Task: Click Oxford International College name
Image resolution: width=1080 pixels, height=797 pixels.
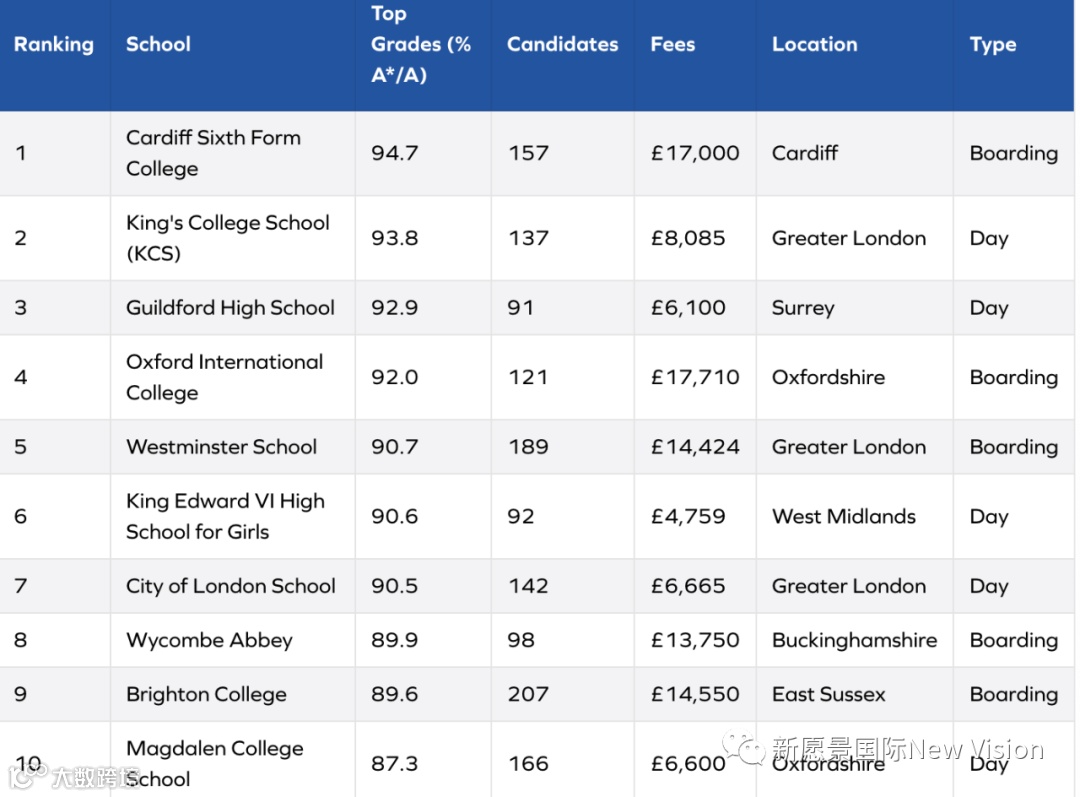Action: pyautogui.click(x=225, y=377)
